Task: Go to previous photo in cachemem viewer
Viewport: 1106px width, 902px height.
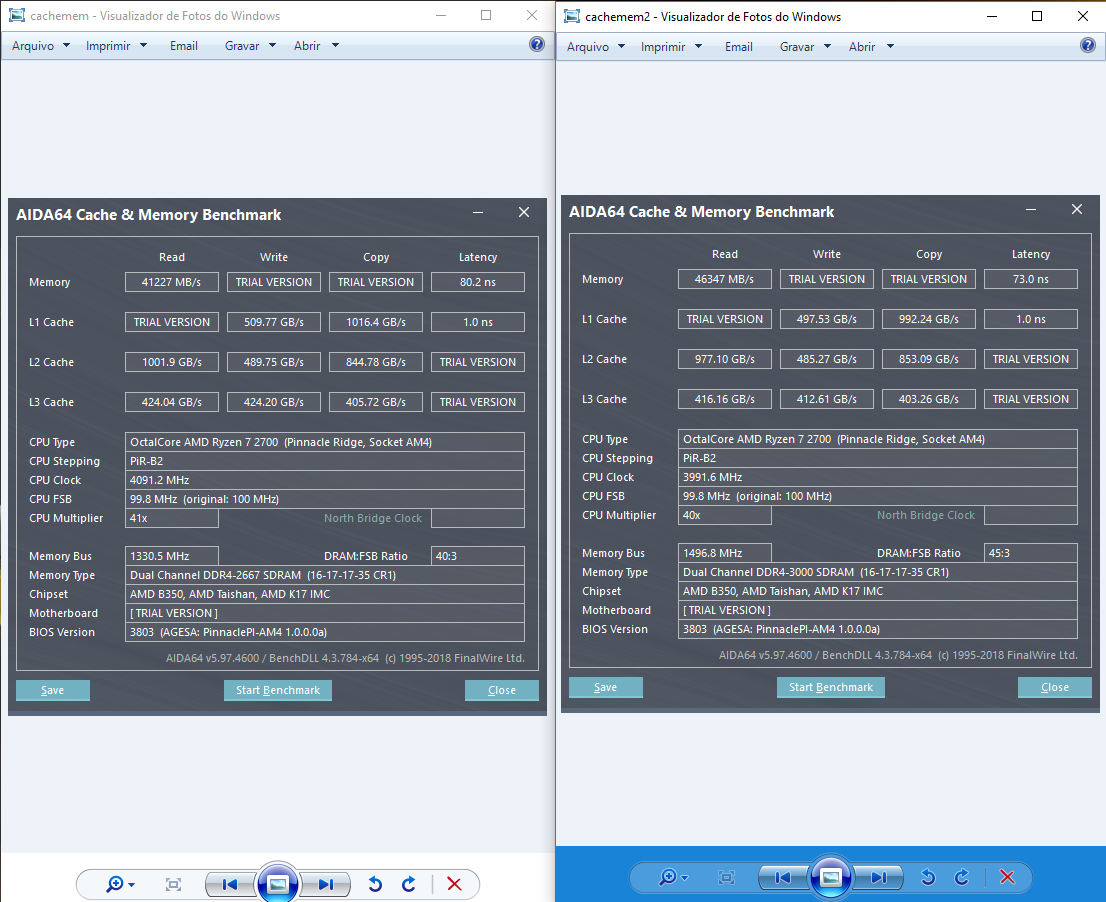Action: click(x=230, y=884)
